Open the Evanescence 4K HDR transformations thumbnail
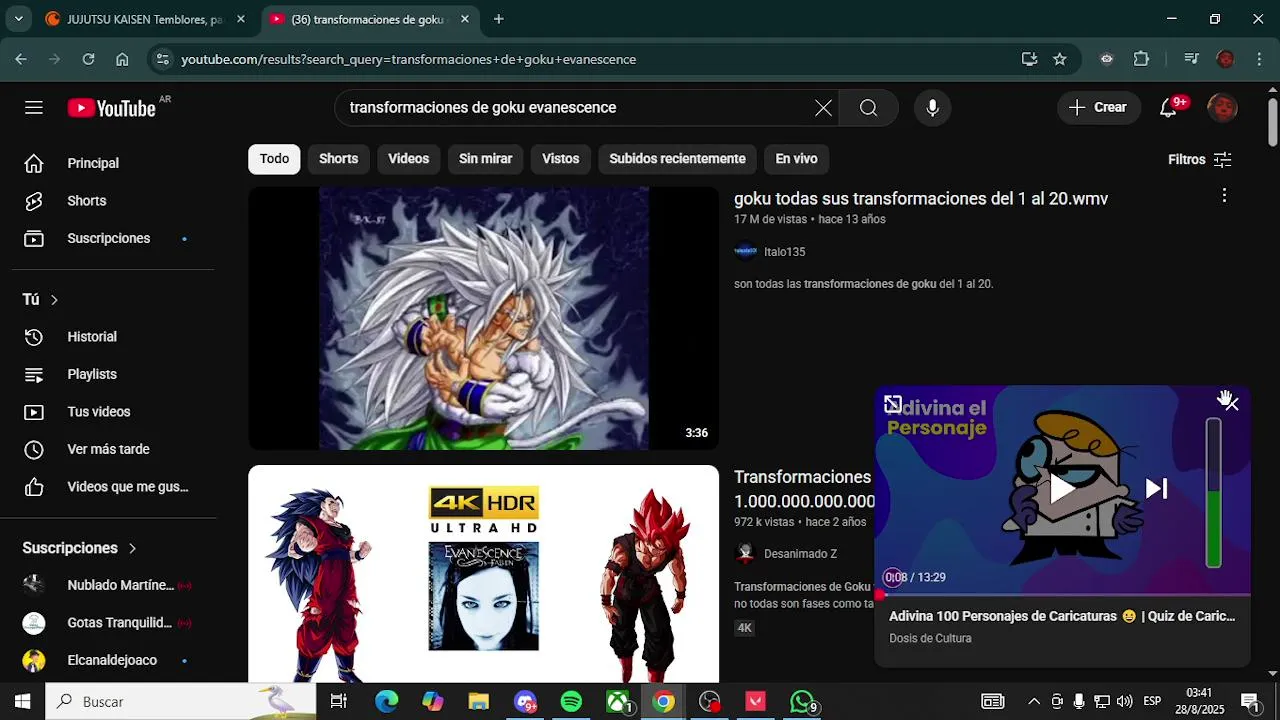Viewport: 1280px width, 720px height. coord(483,574)
